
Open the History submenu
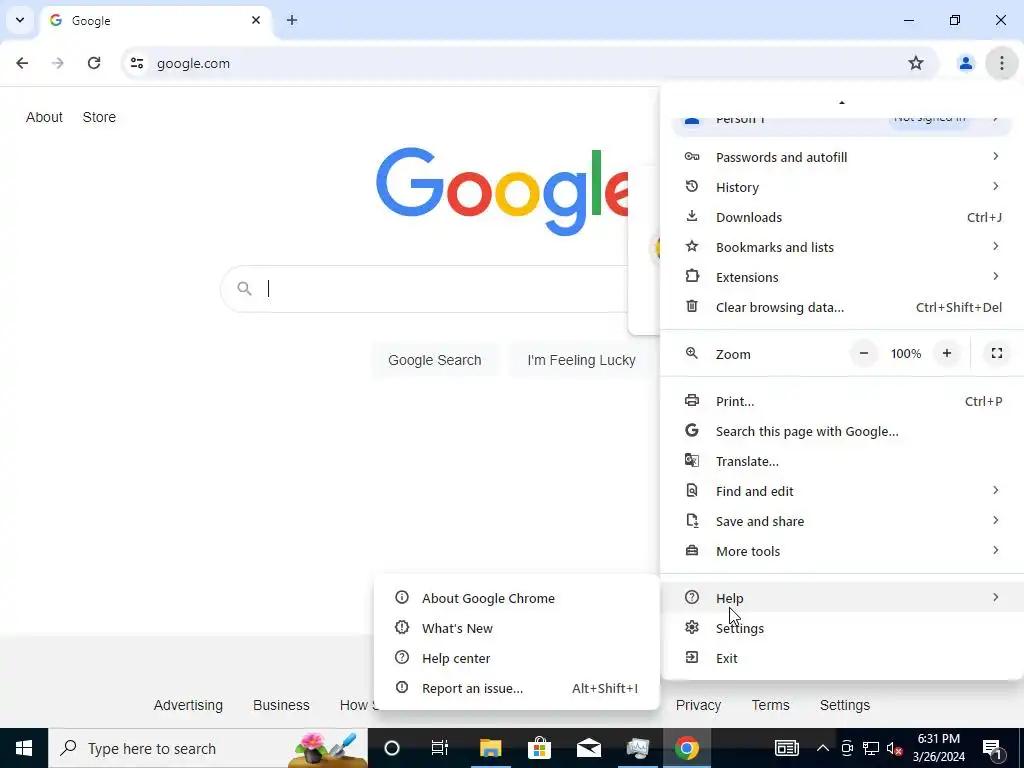[842, 187]
